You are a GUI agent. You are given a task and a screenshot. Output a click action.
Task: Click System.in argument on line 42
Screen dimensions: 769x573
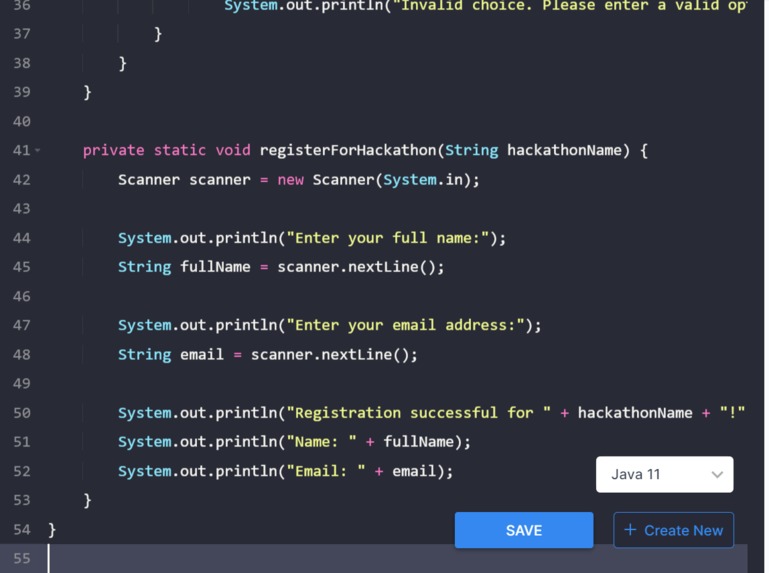coord(423,180)
